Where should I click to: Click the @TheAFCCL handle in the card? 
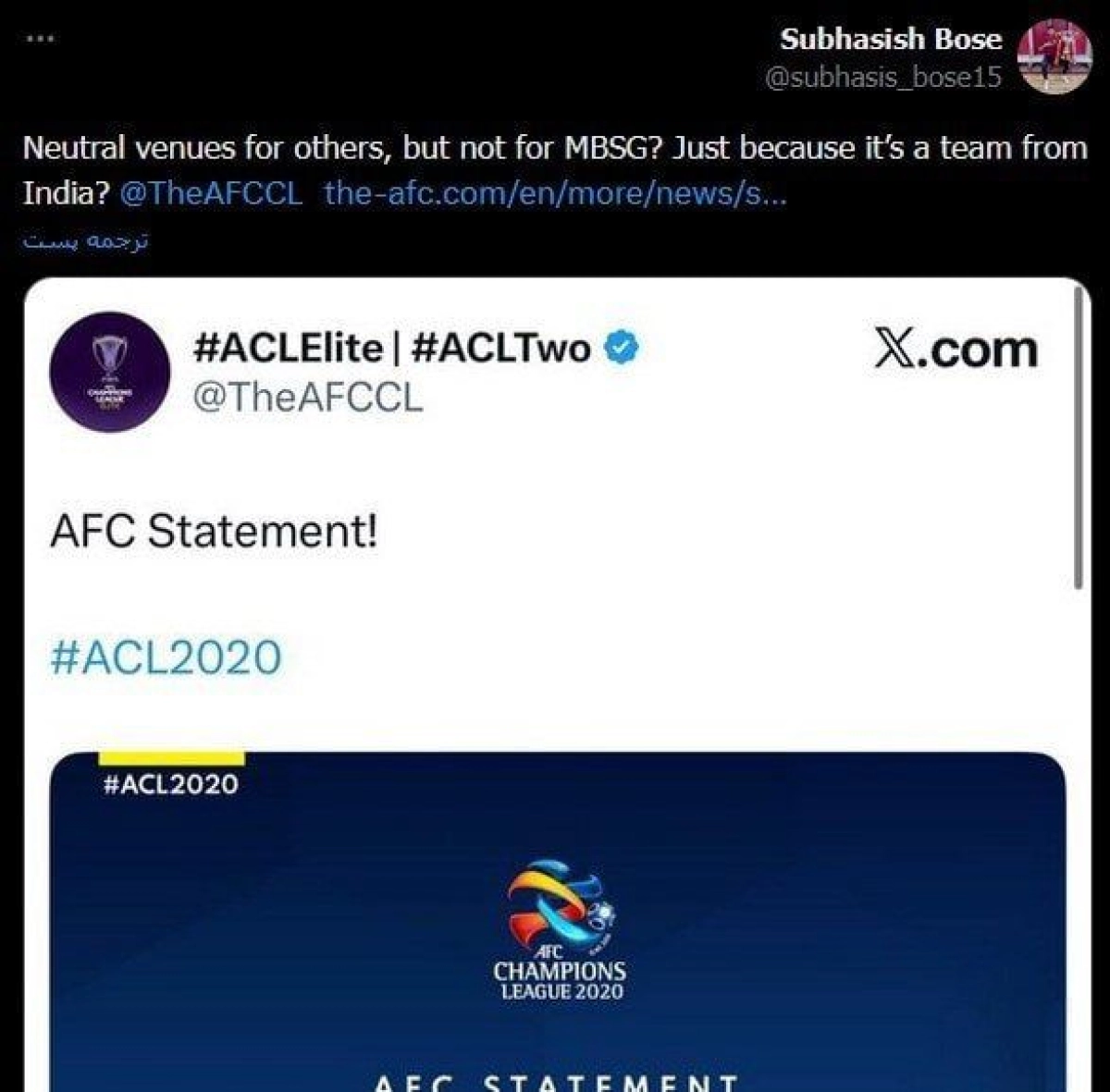tap(307, 397)
